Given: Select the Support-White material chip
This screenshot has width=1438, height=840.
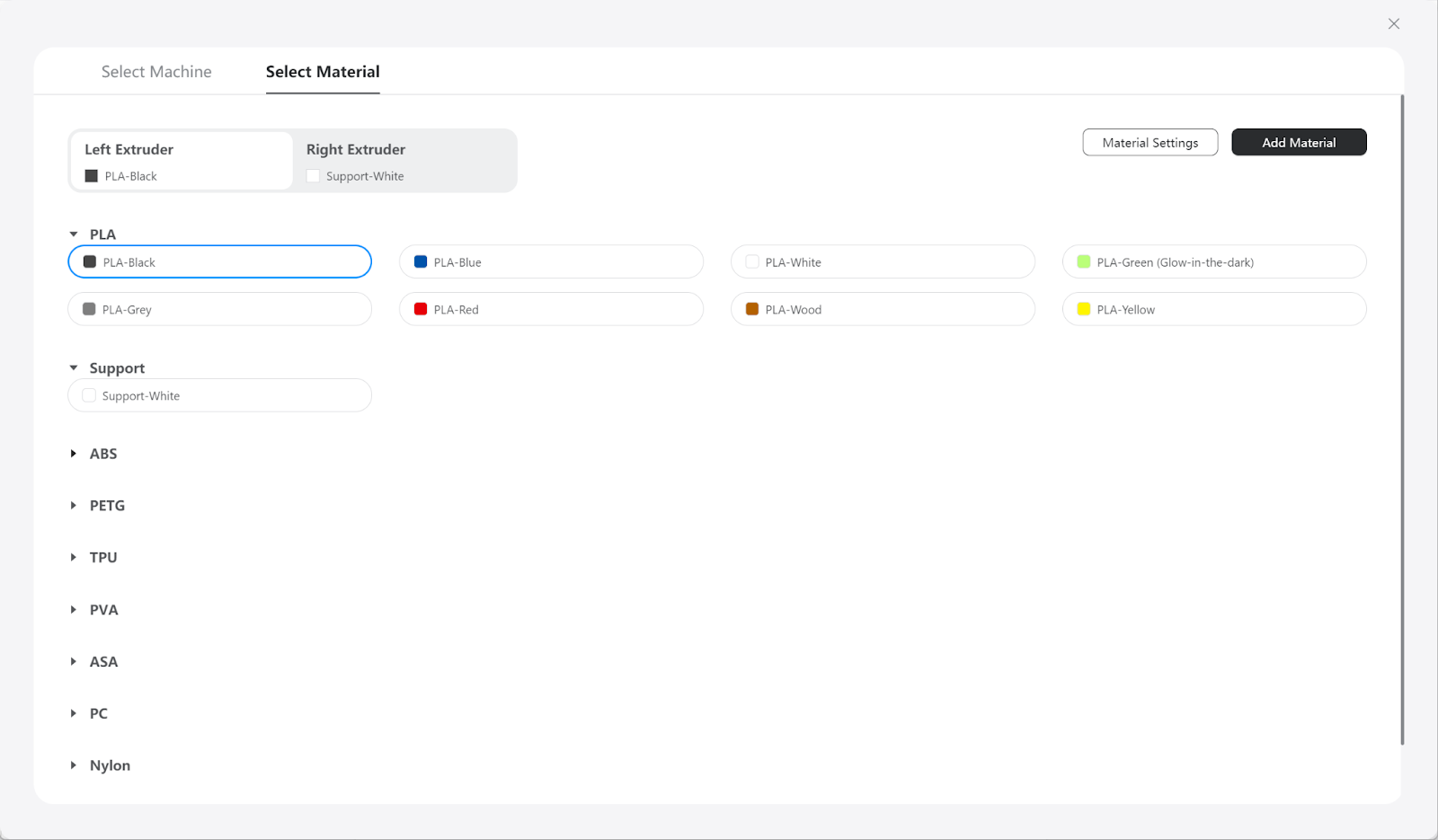Looking at the screenshot, I should pyautogui.click(x=219, y=396).
